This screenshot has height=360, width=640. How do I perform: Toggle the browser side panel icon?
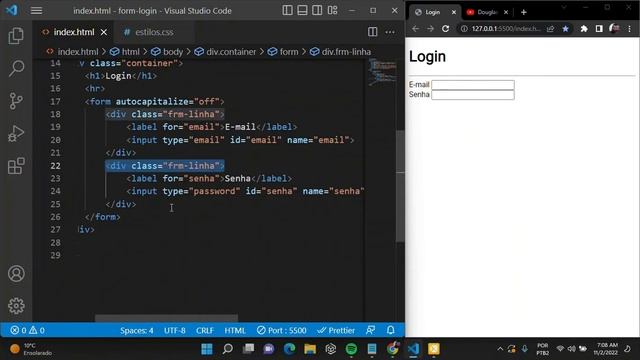pos(599,29)
